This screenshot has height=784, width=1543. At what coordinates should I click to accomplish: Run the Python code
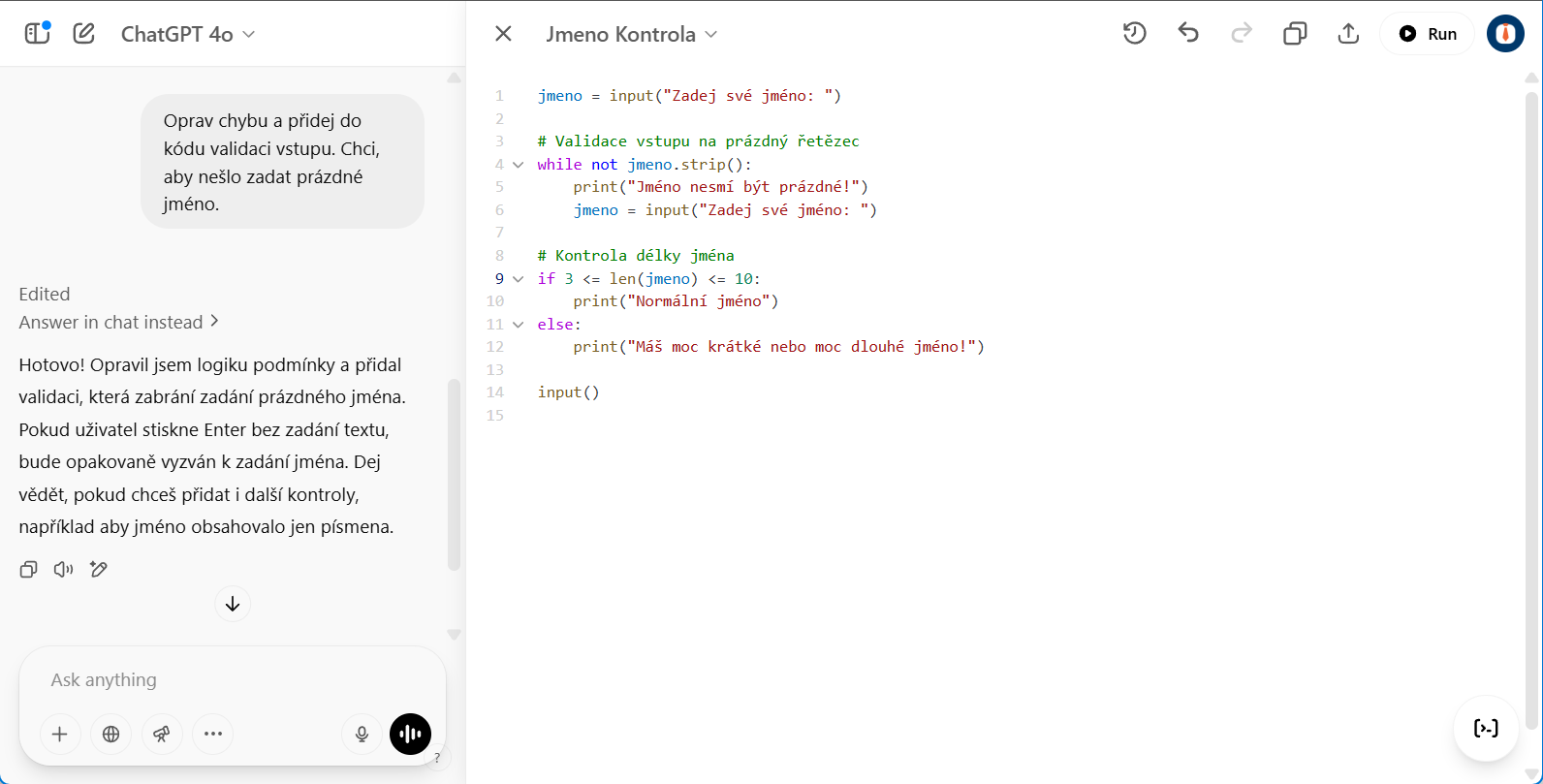pyautogui.click(x=1428, y=34)
